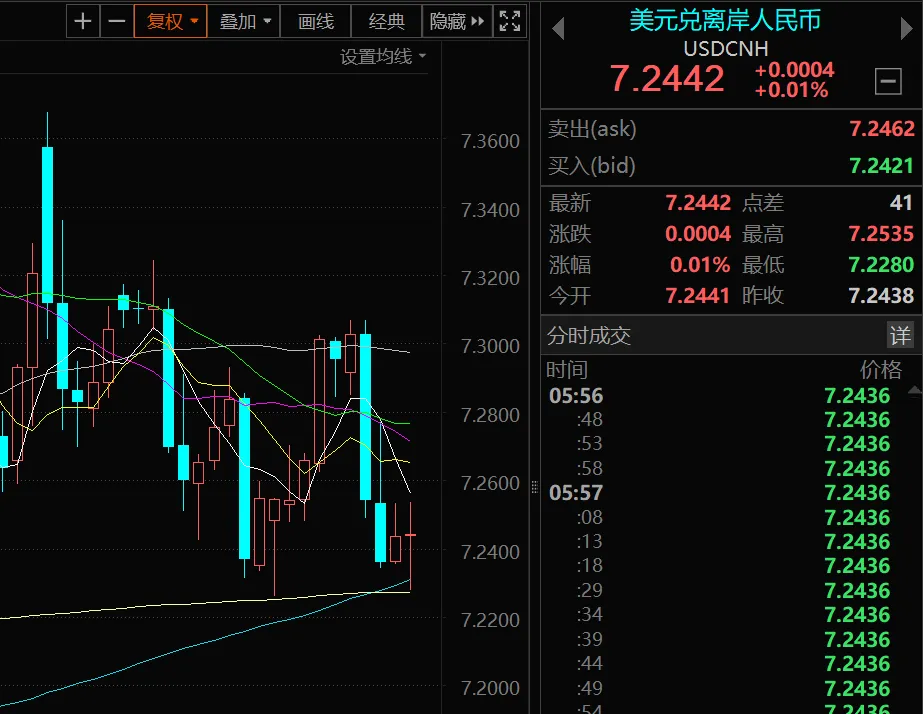Click the 买入(bid) price 7.2421
923x714 pixels.
[881, 165]
